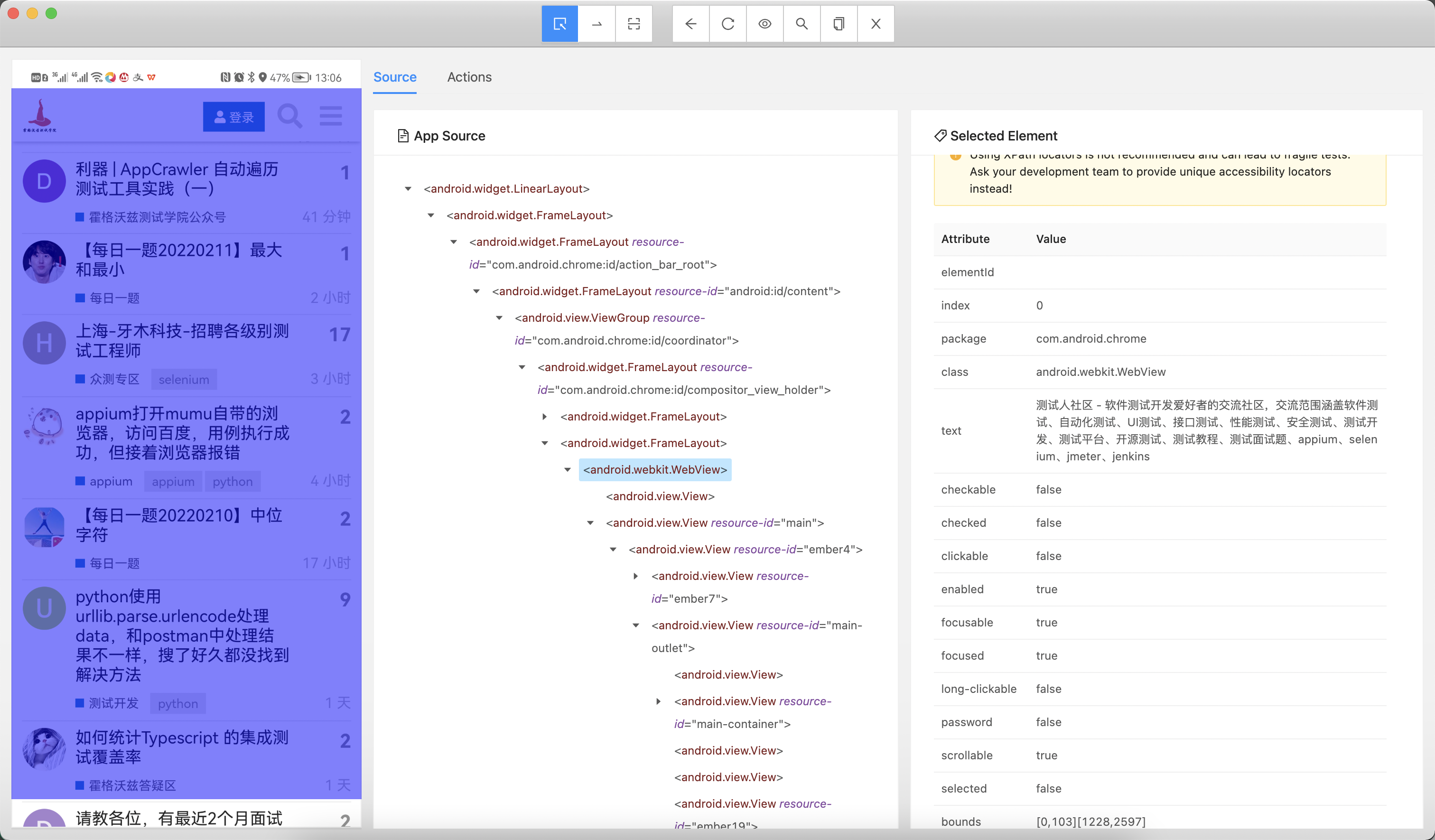The height and width of the screenshot is (840, 1435).
Task: Switch to the Actions tab
Action: (469, 77)
